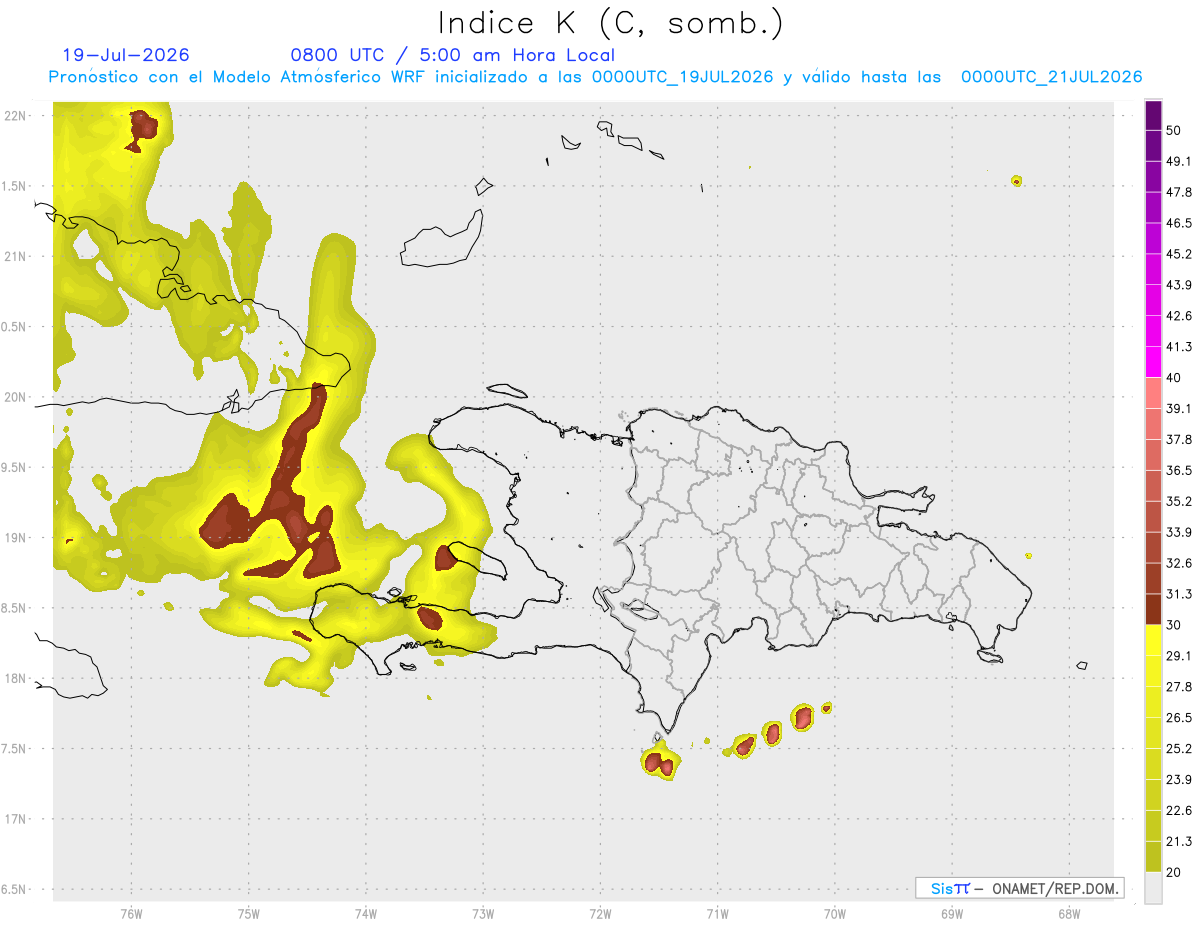Click the colorbar value "35.2"
The height and width of the screenshot is (927, 1200).
(1179, 502)
